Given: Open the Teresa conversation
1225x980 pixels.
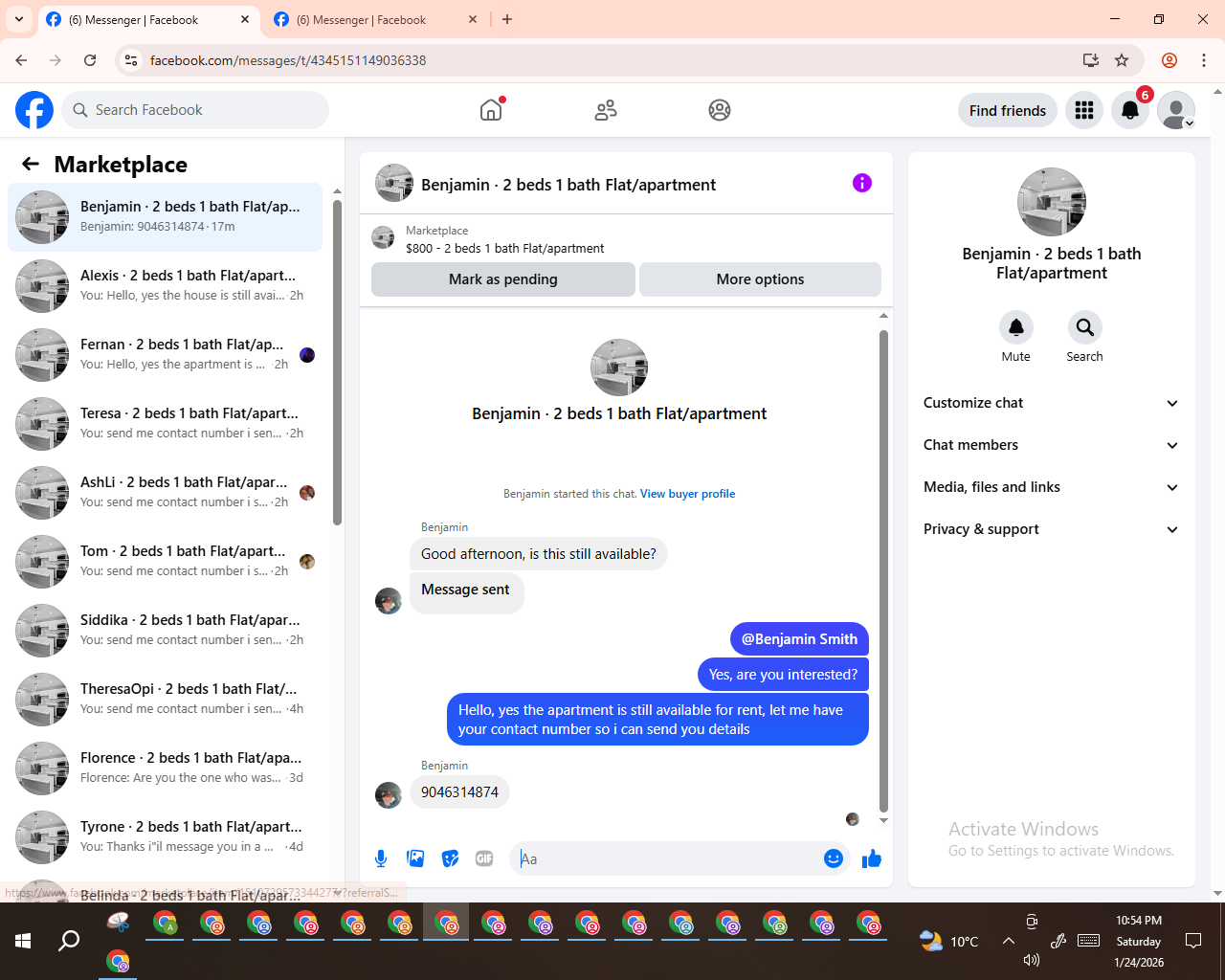Looking at the screenshot, I should (x=165, y=423).
